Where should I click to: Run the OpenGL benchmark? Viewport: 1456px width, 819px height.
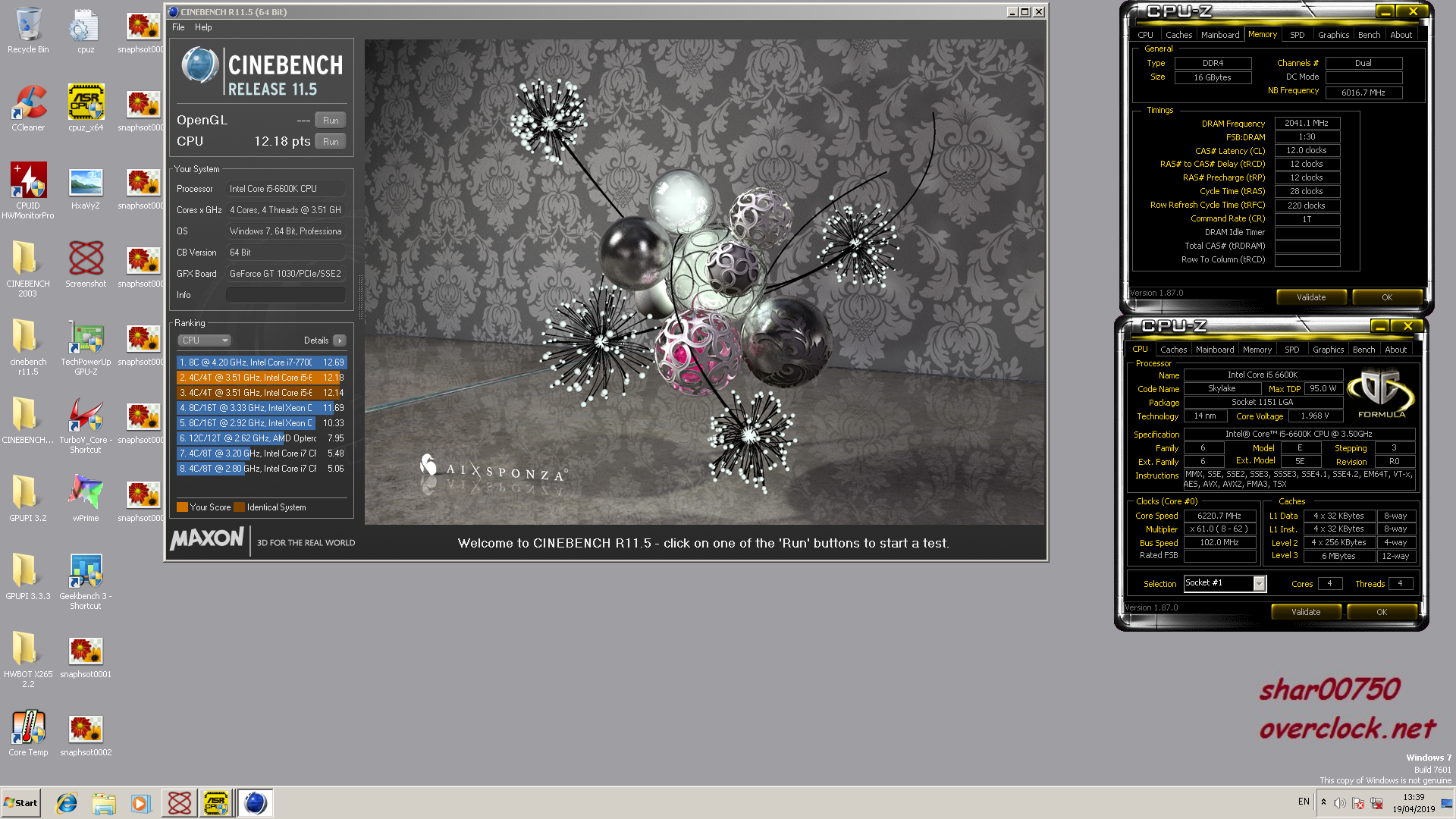click(x=331, y=121)
